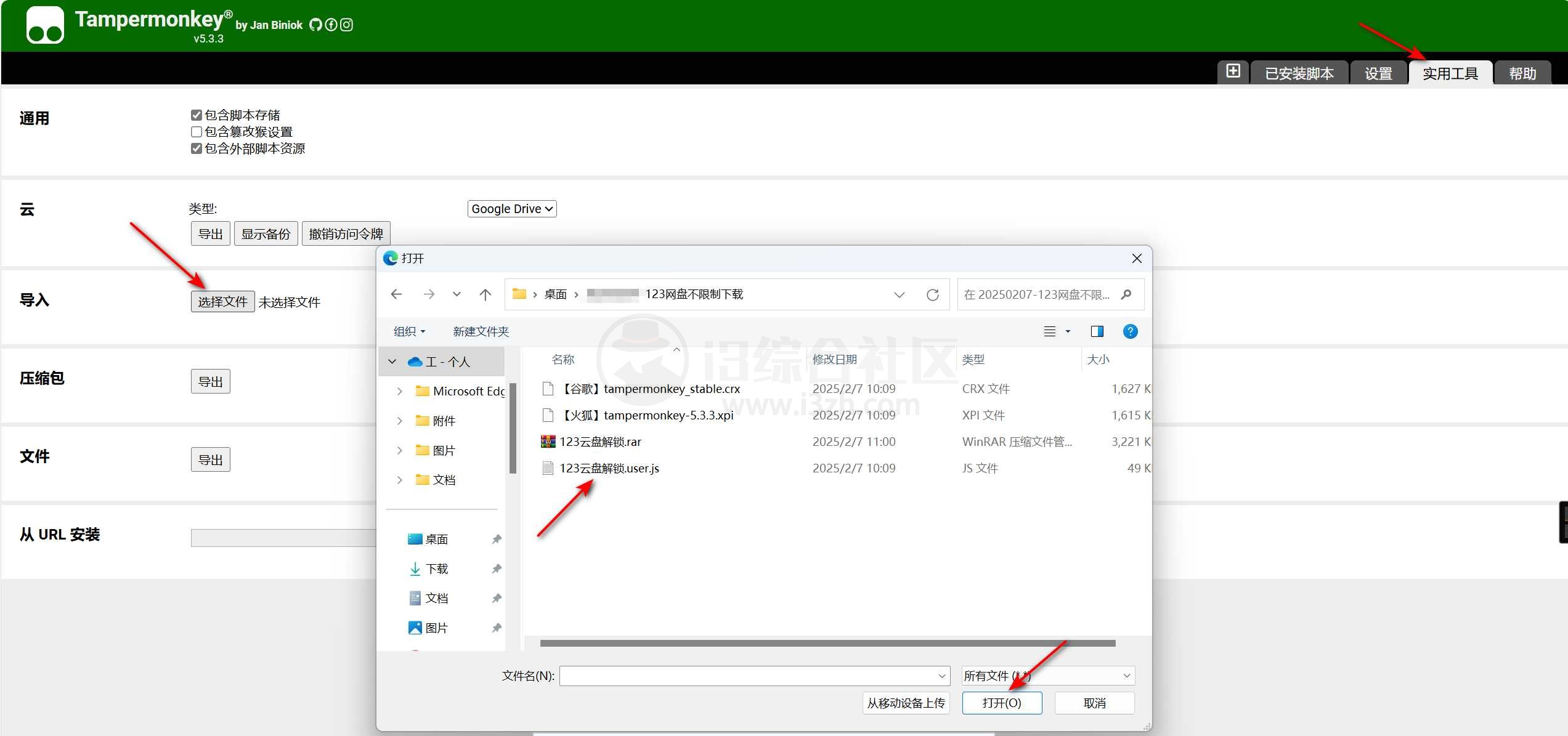This screenshot has width=1568, height=736.
Task: Open view options dropdown arrow
Action: coord(1068,331)
